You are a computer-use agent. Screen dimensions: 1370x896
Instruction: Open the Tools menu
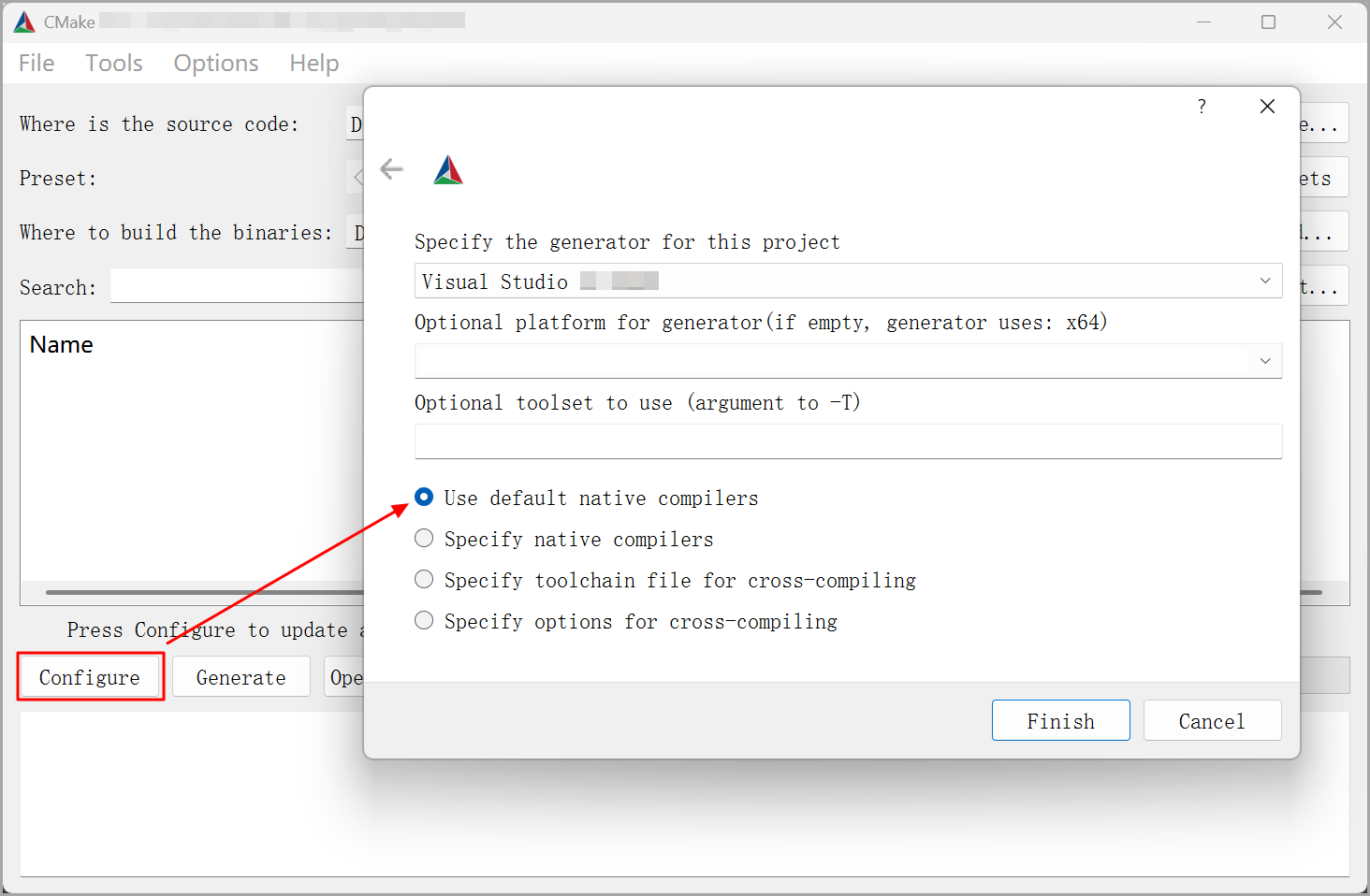tap(114, 63)
